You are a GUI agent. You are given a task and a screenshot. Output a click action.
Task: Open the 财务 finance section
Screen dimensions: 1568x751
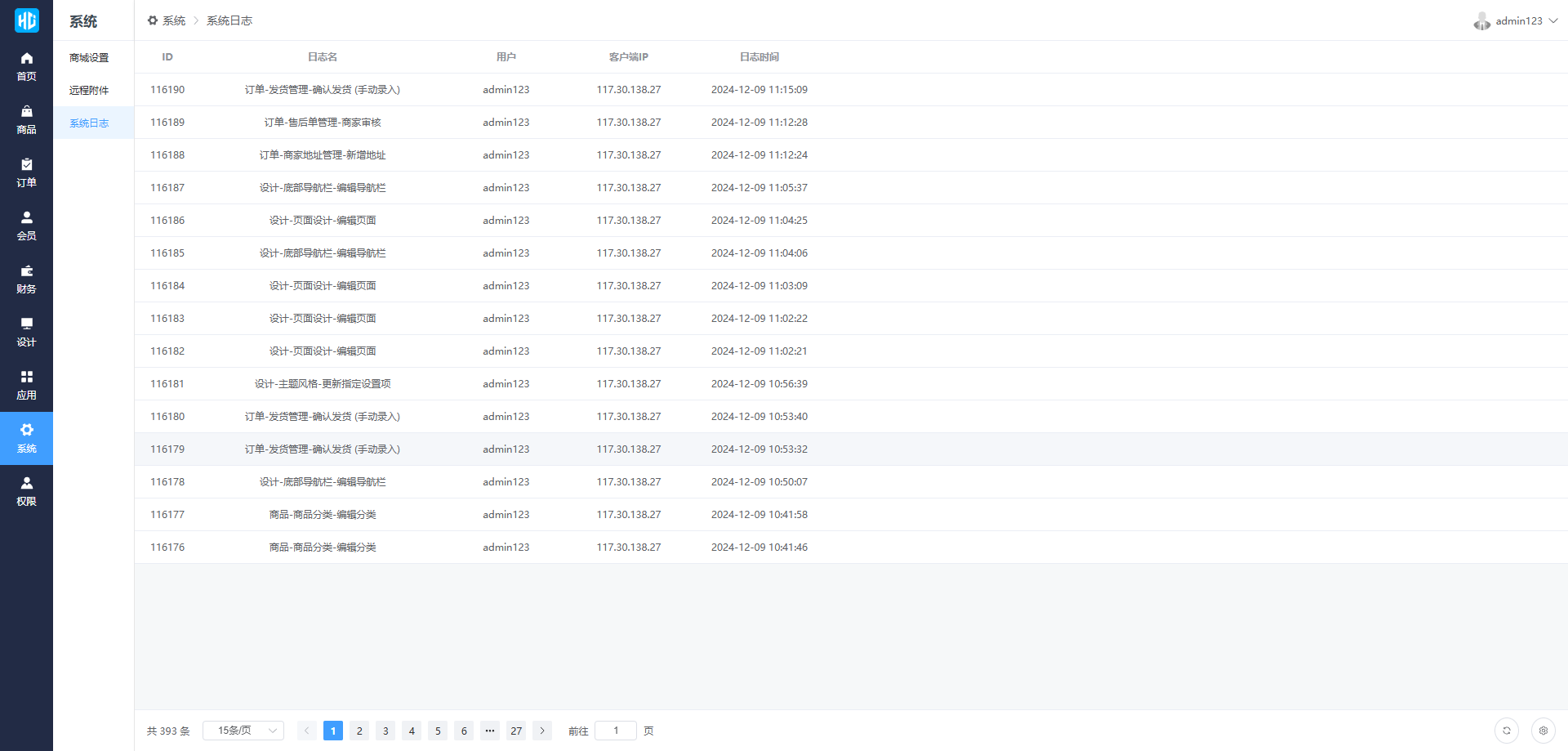[x=26, y=279]
